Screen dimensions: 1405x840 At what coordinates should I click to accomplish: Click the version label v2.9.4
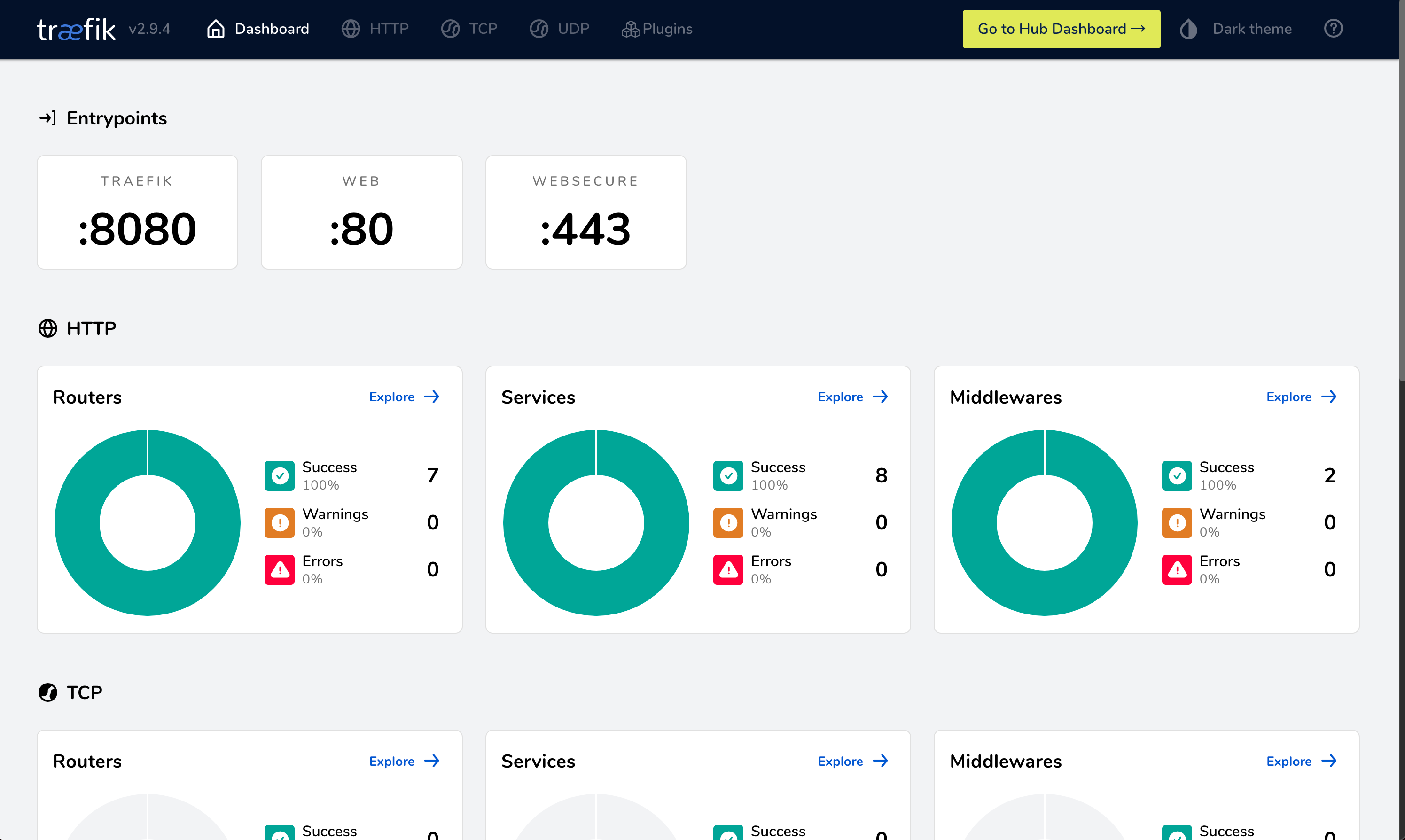coord(149,29)
